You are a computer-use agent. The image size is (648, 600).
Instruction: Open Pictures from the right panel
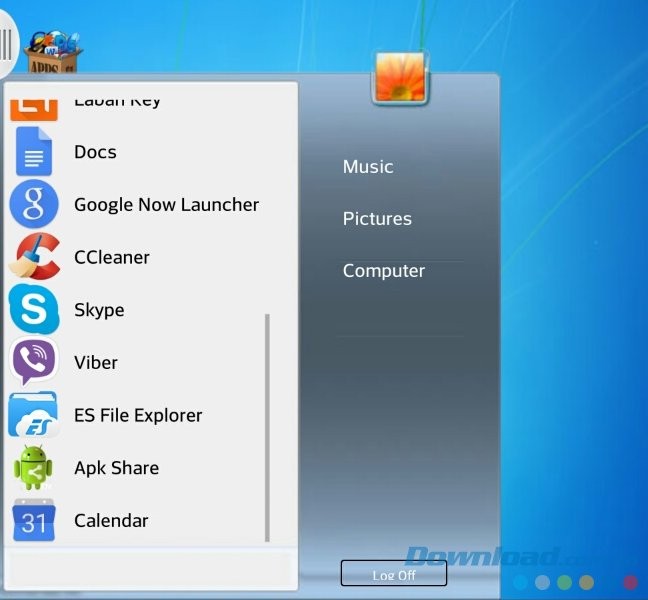coord(377,219)
